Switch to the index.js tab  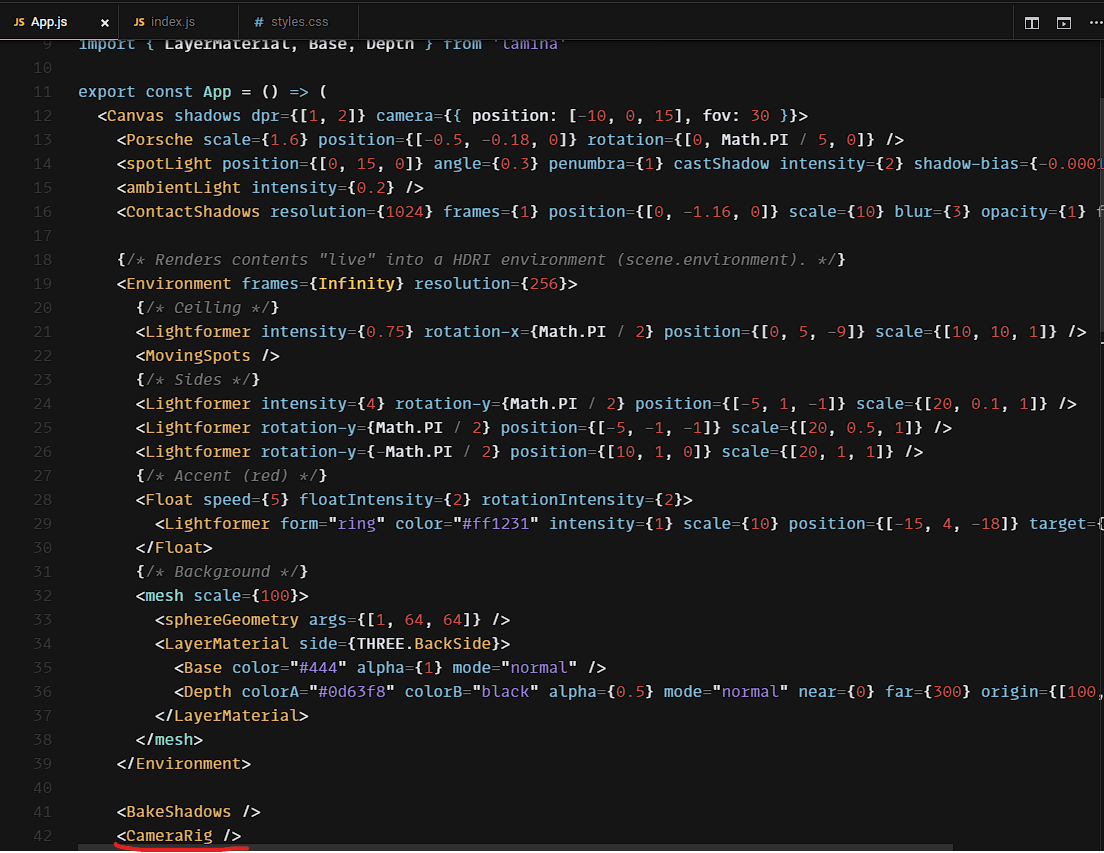pos(173,22)
